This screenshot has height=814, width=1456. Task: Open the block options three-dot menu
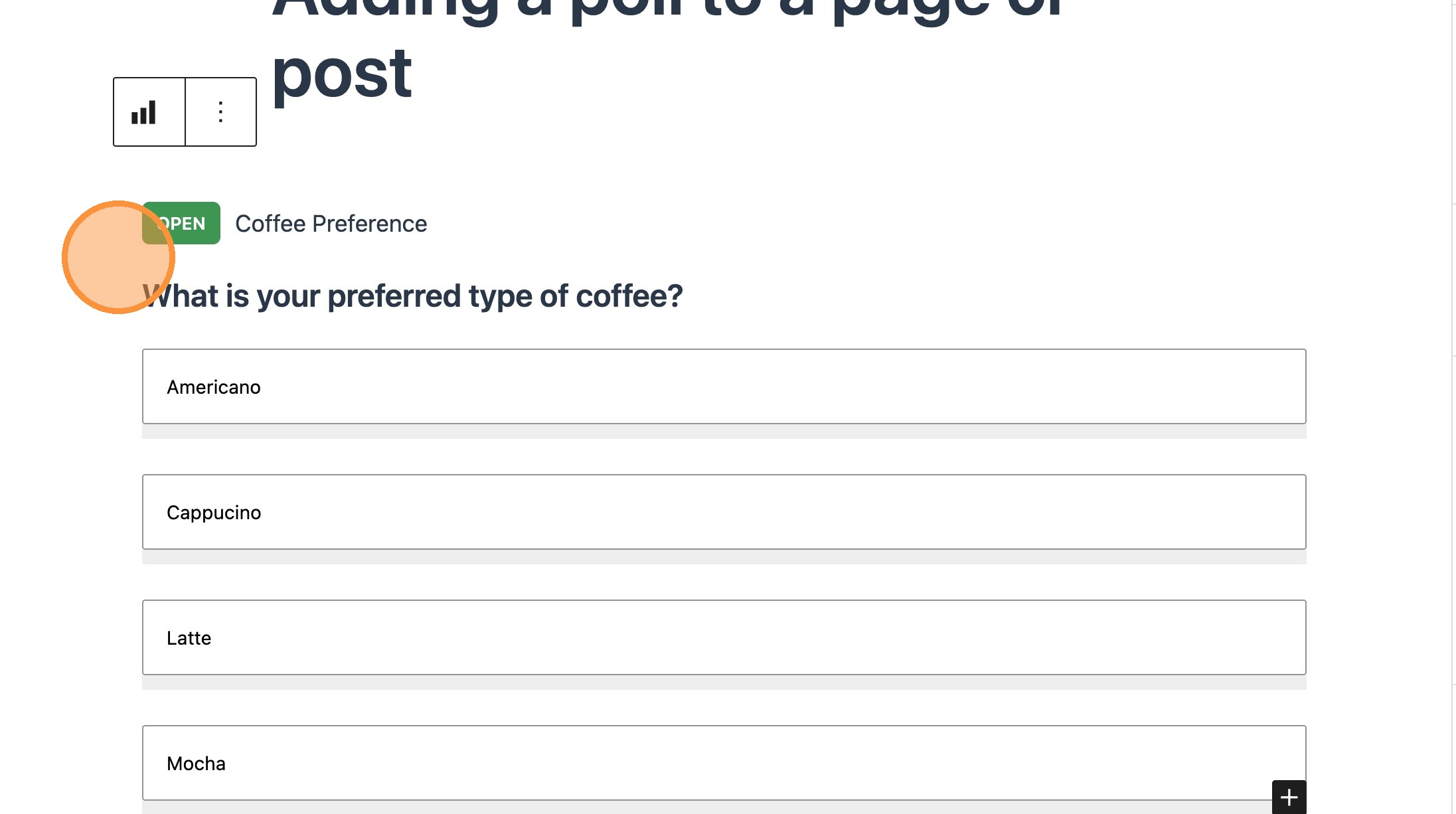click(220, 112)
